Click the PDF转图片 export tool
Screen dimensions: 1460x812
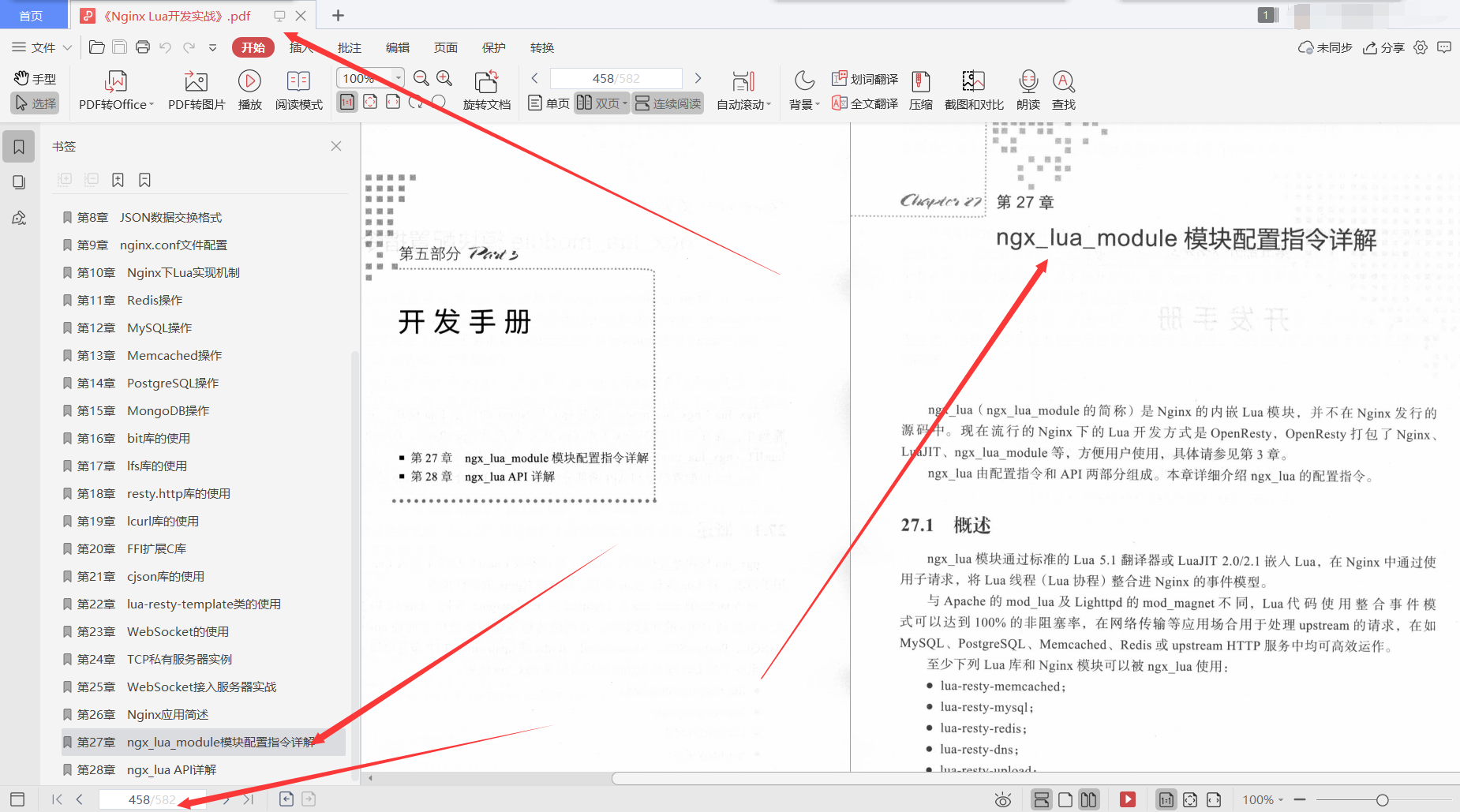click(x=196, y=89)
